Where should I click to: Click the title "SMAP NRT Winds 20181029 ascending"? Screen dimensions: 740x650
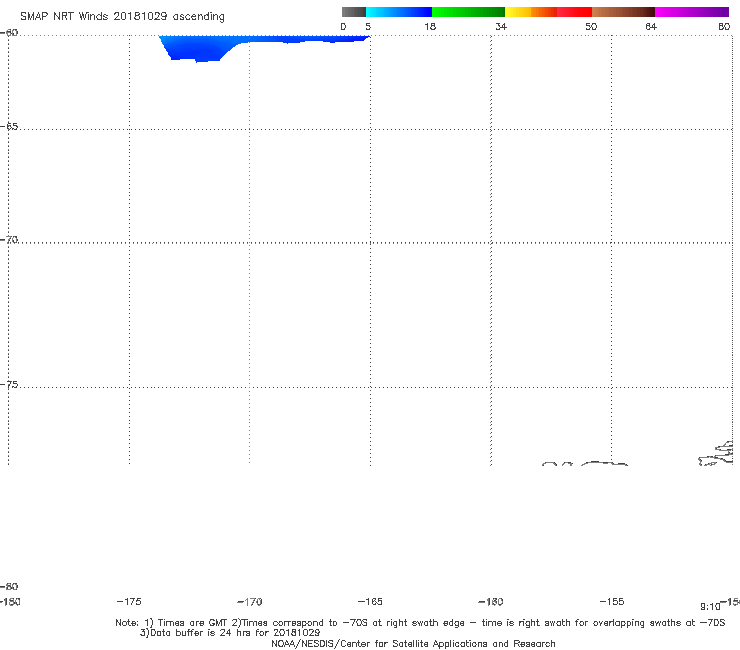tap(122, 16)
